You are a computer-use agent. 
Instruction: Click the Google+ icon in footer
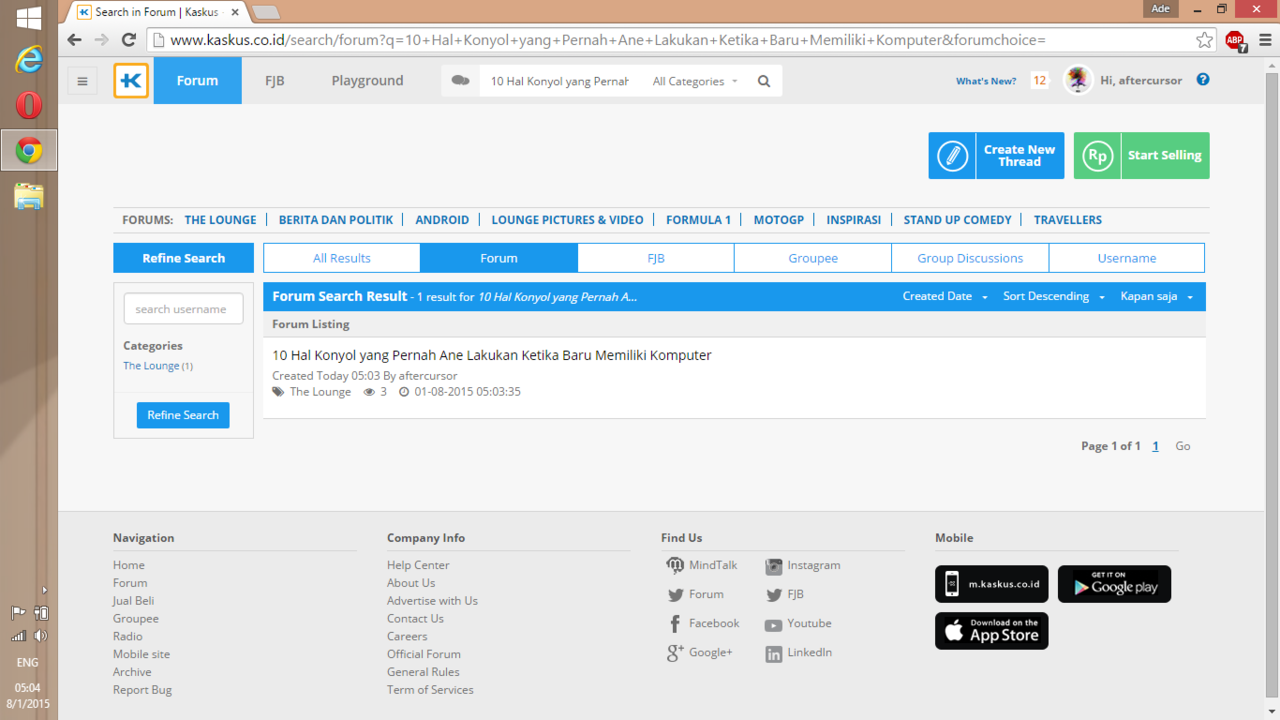675,653
